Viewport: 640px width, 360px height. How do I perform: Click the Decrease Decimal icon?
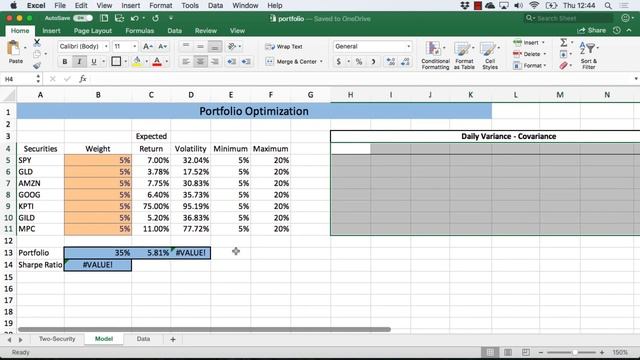(x=405, y=62)
